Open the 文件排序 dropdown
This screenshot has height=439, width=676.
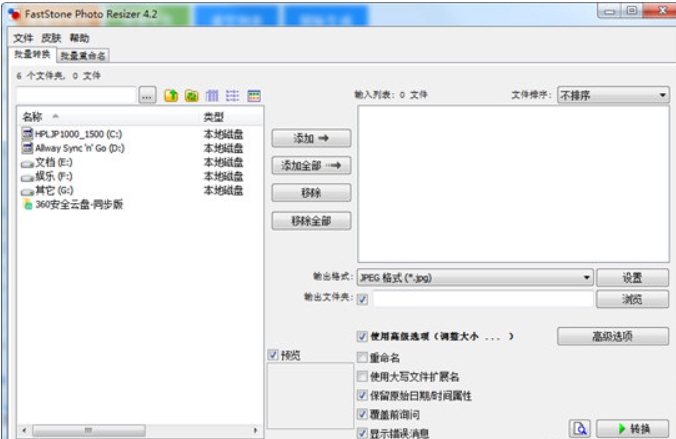[x=613, y=95]
